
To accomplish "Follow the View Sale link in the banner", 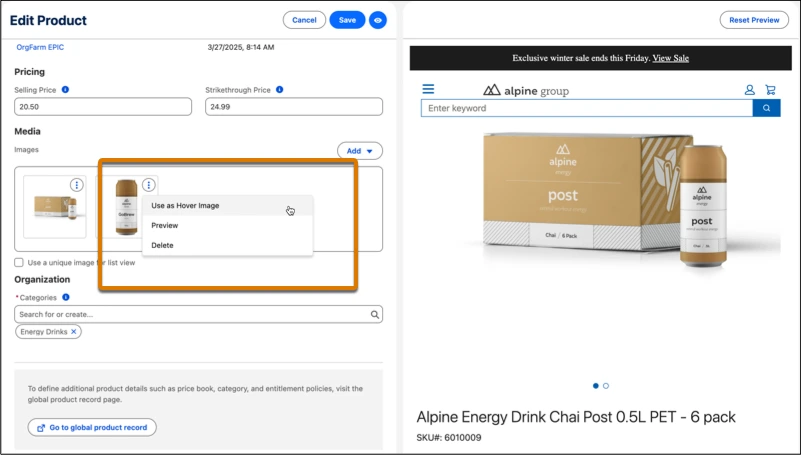I will coord(670,58).
